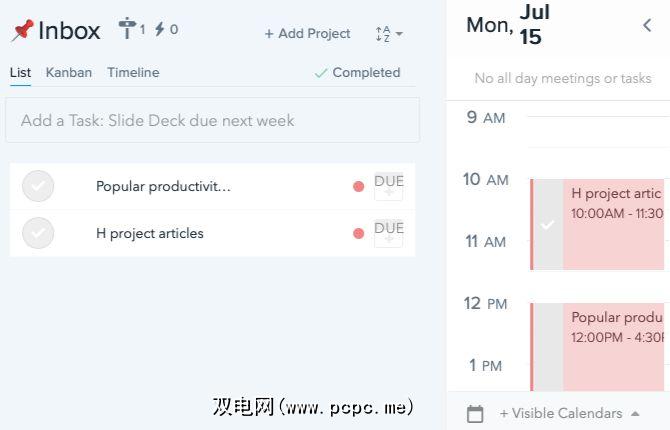Open the H project articles task title
Viewport: 670px width, 430px height.
[150, 233]
